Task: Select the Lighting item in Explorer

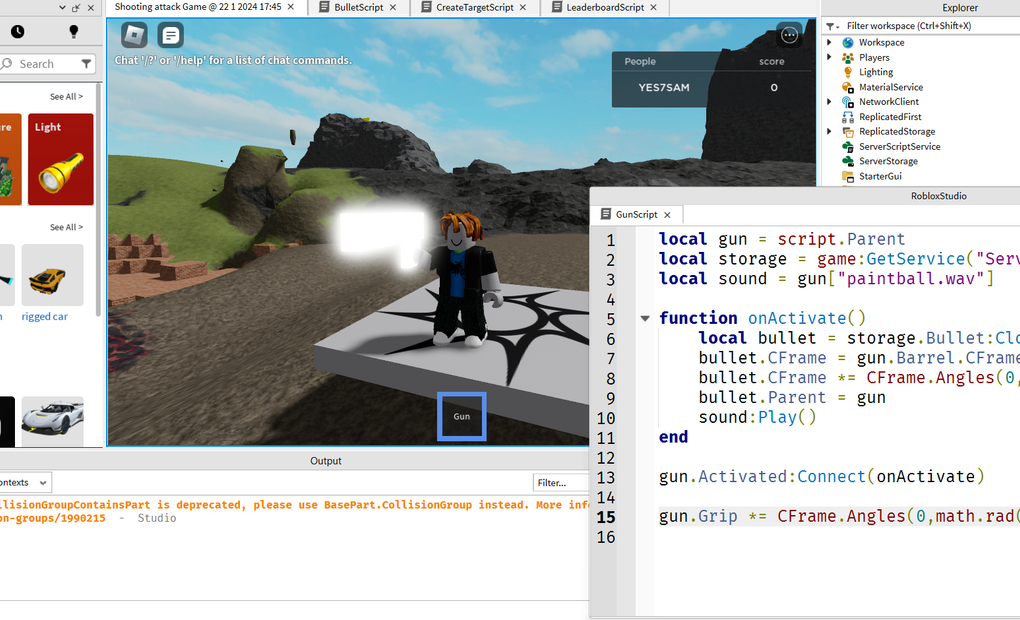Action: [x=876, y=72]
